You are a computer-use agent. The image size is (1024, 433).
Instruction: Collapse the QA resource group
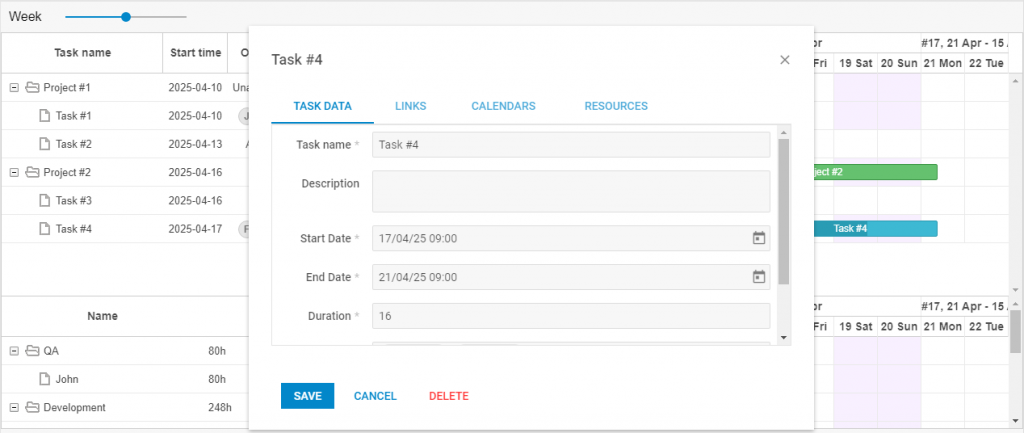[14, 351]
